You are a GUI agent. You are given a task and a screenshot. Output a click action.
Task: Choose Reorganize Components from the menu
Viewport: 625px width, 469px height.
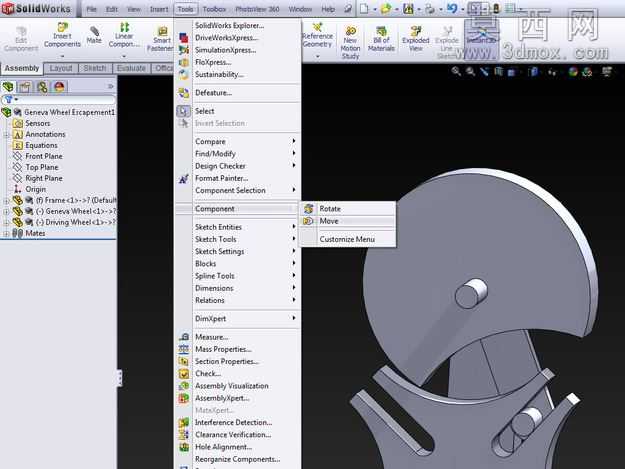pyautogui.click(x=238, y=459)
